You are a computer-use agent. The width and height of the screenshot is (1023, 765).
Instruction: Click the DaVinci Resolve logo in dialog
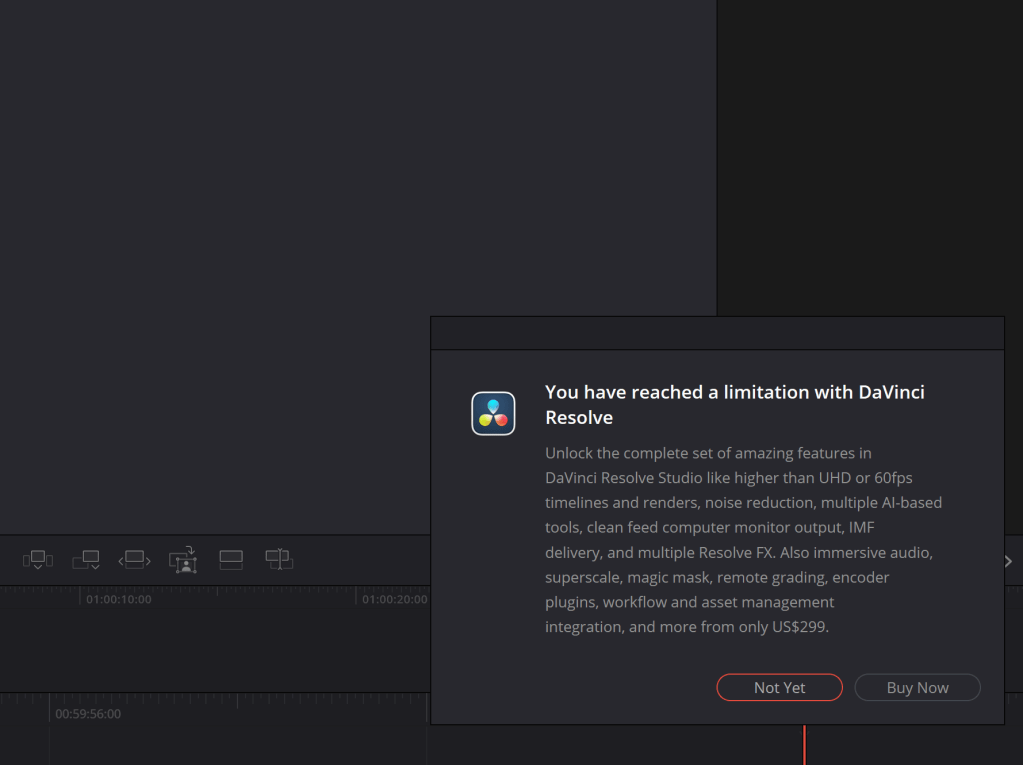pos(493,413)
